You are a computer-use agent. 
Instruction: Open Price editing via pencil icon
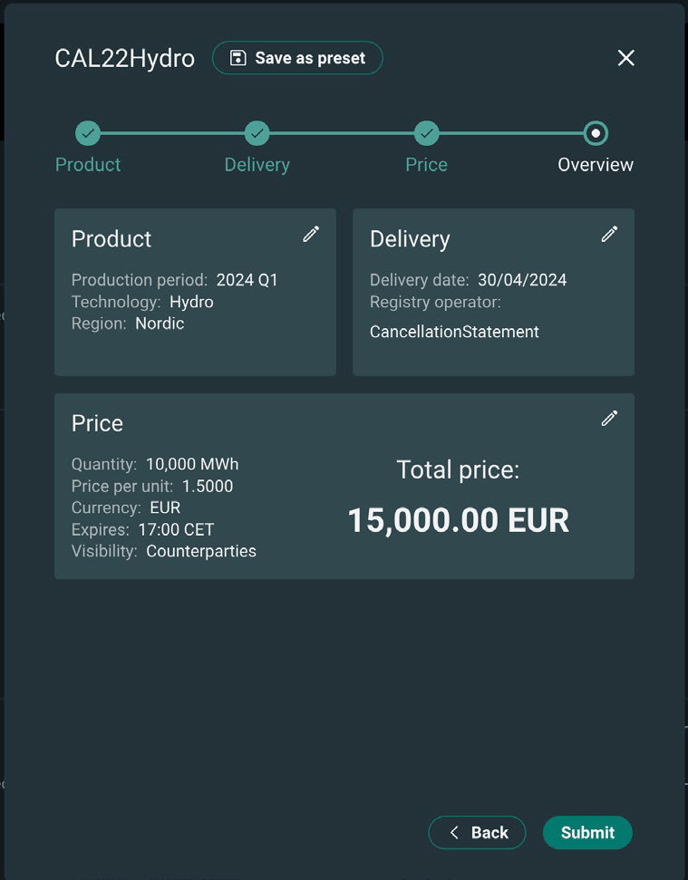(x=609, y=418)
